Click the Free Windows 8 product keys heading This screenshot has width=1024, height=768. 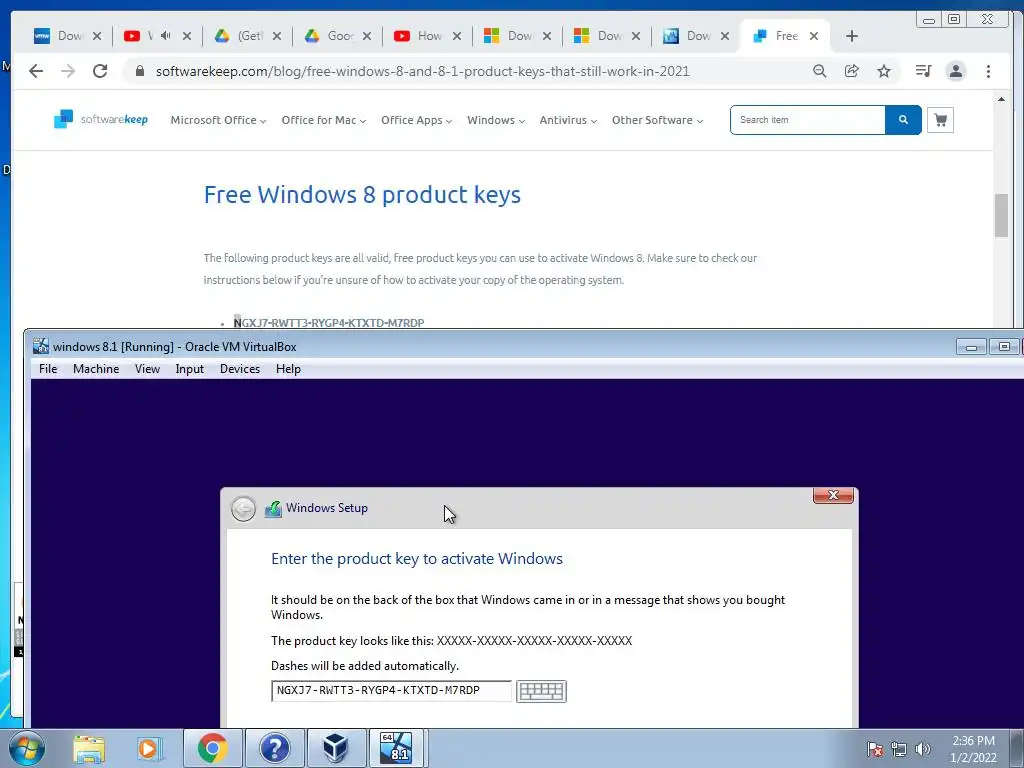(x=362, y=195)
